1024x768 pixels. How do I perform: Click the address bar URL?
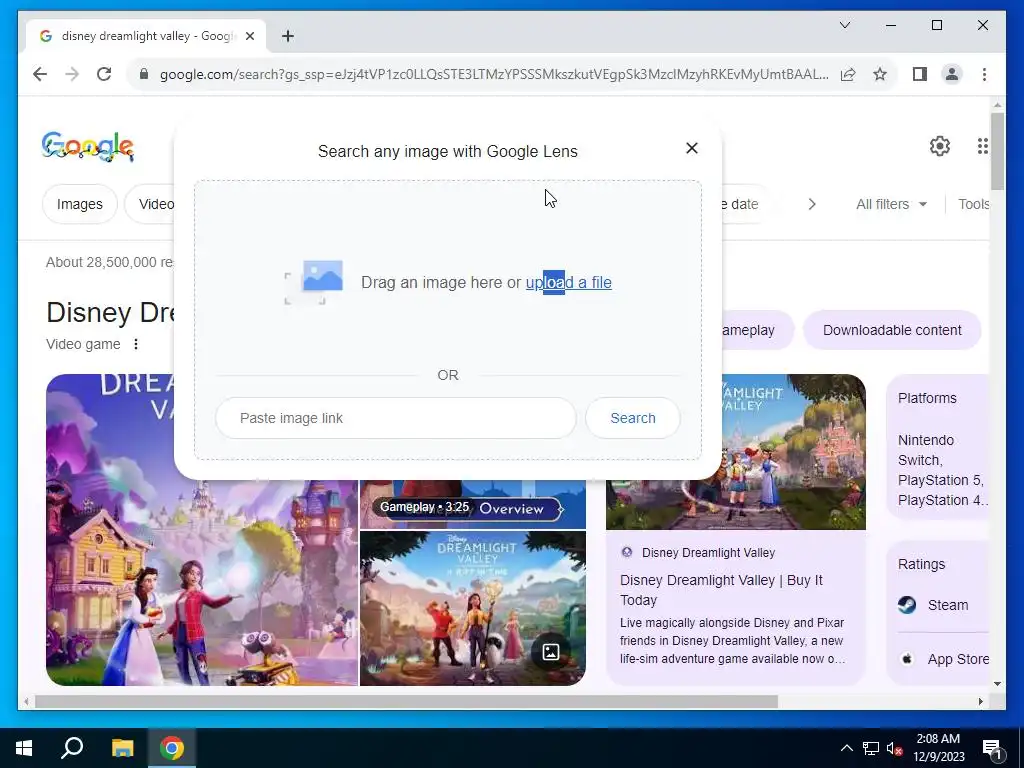[x=494, y=74]
